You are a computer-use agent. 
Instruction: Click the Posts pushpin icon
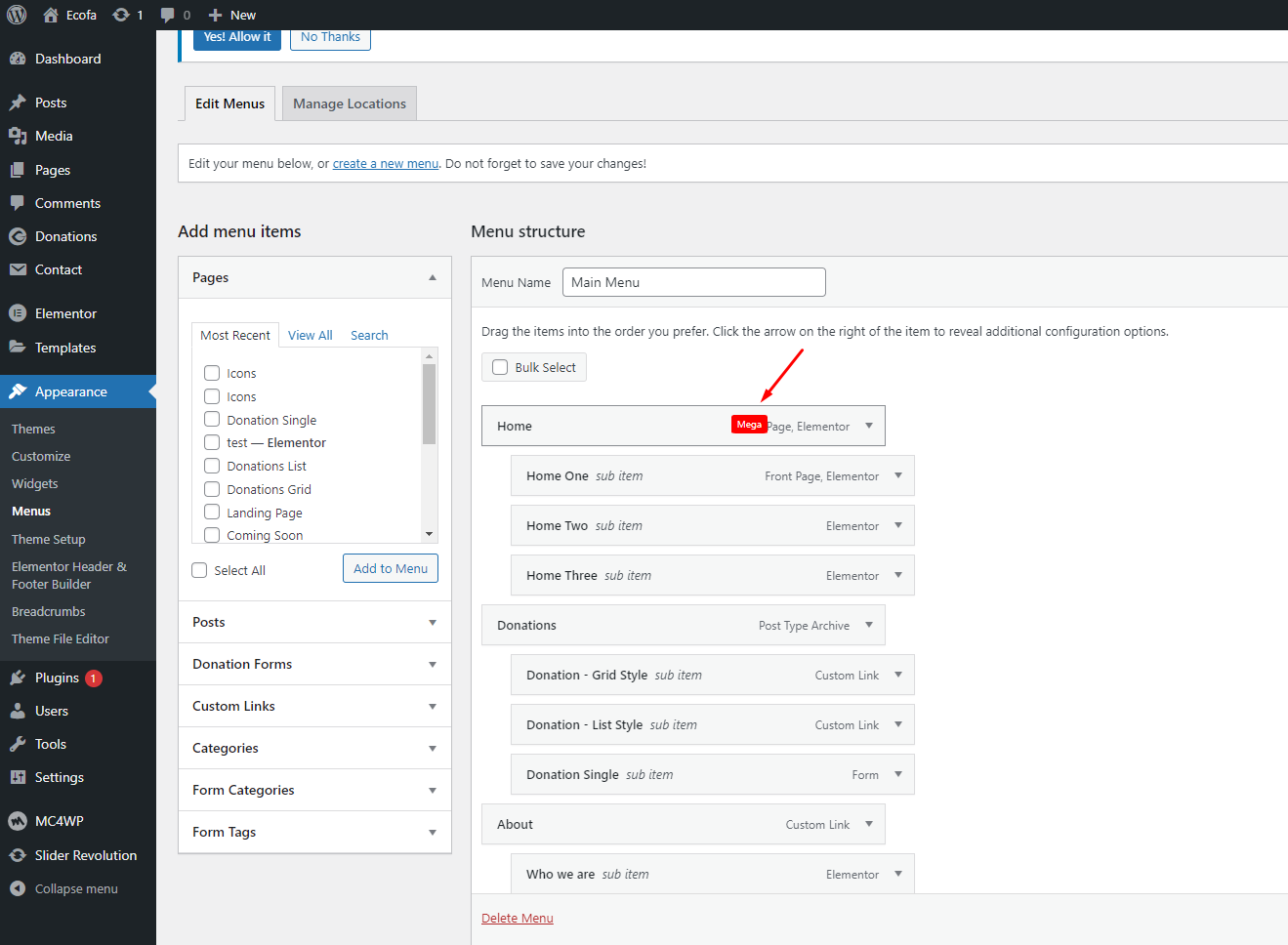[x=18, y=103]
